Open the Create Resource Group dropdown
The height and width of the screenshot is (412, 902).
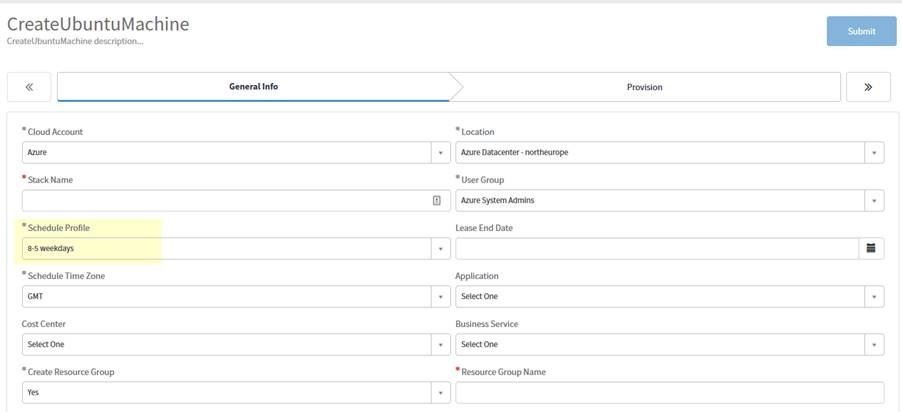(440, 392)
